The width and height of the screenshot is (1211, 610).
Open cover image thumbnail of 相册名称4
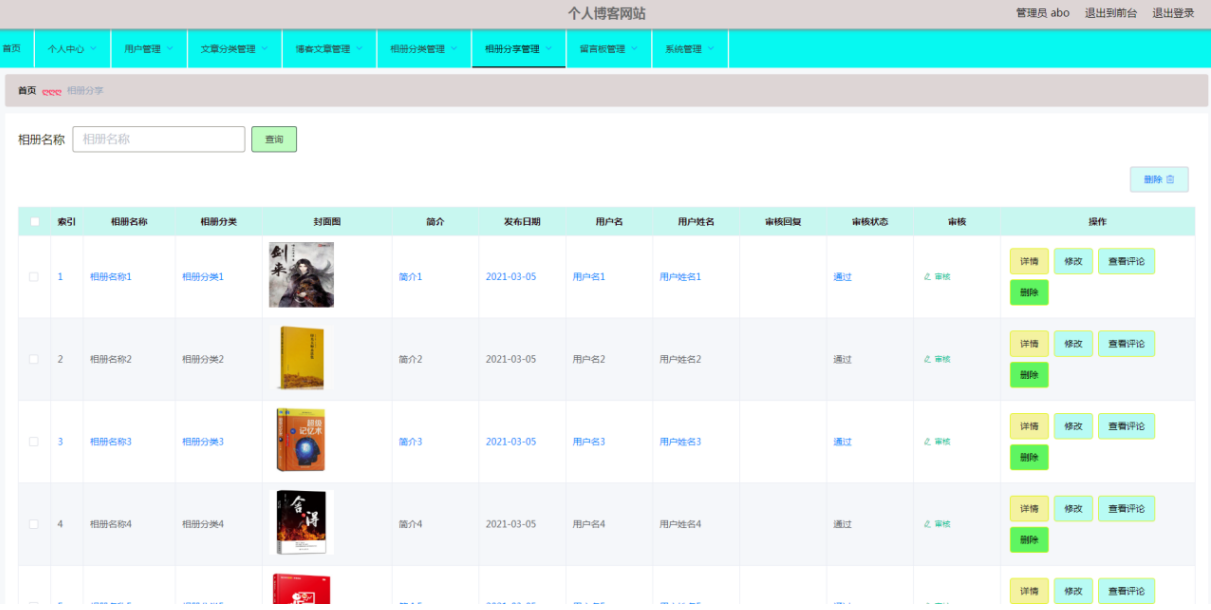click(301, 523)
